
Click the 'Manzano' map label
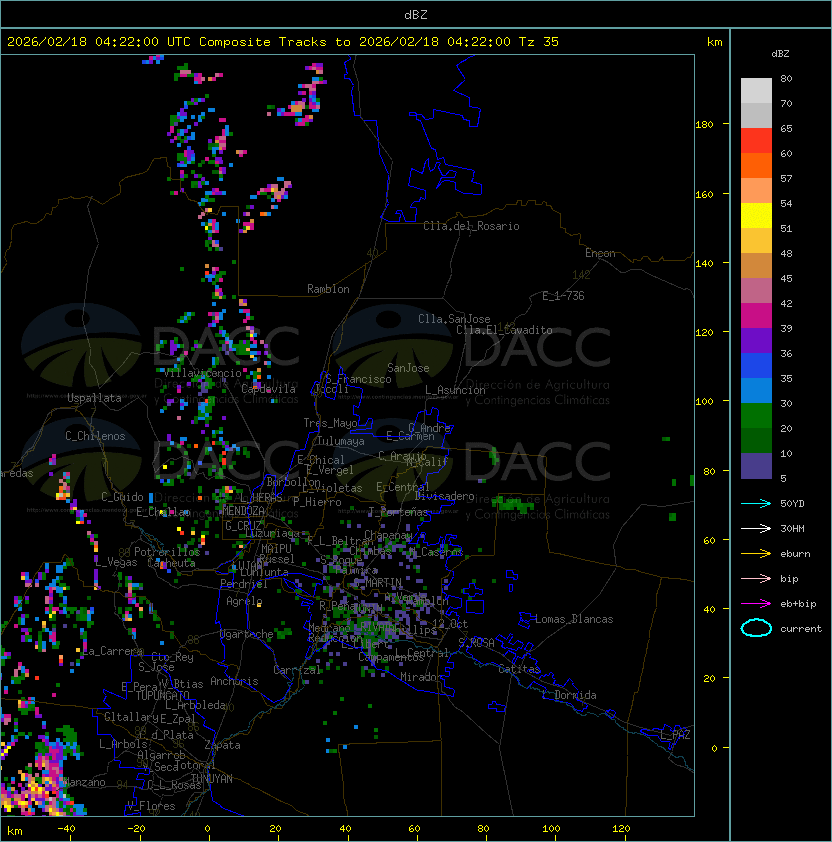coord(84,782)
